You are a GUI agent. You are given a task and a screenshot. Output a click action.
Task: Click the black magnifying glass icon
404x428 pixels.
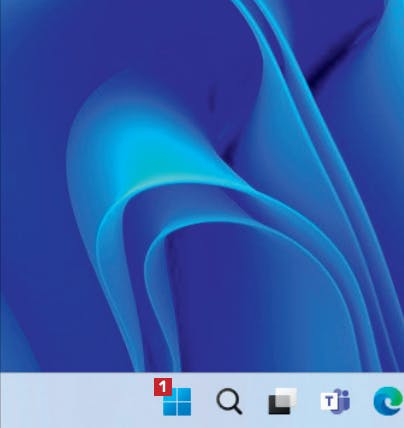coord(229,402)
